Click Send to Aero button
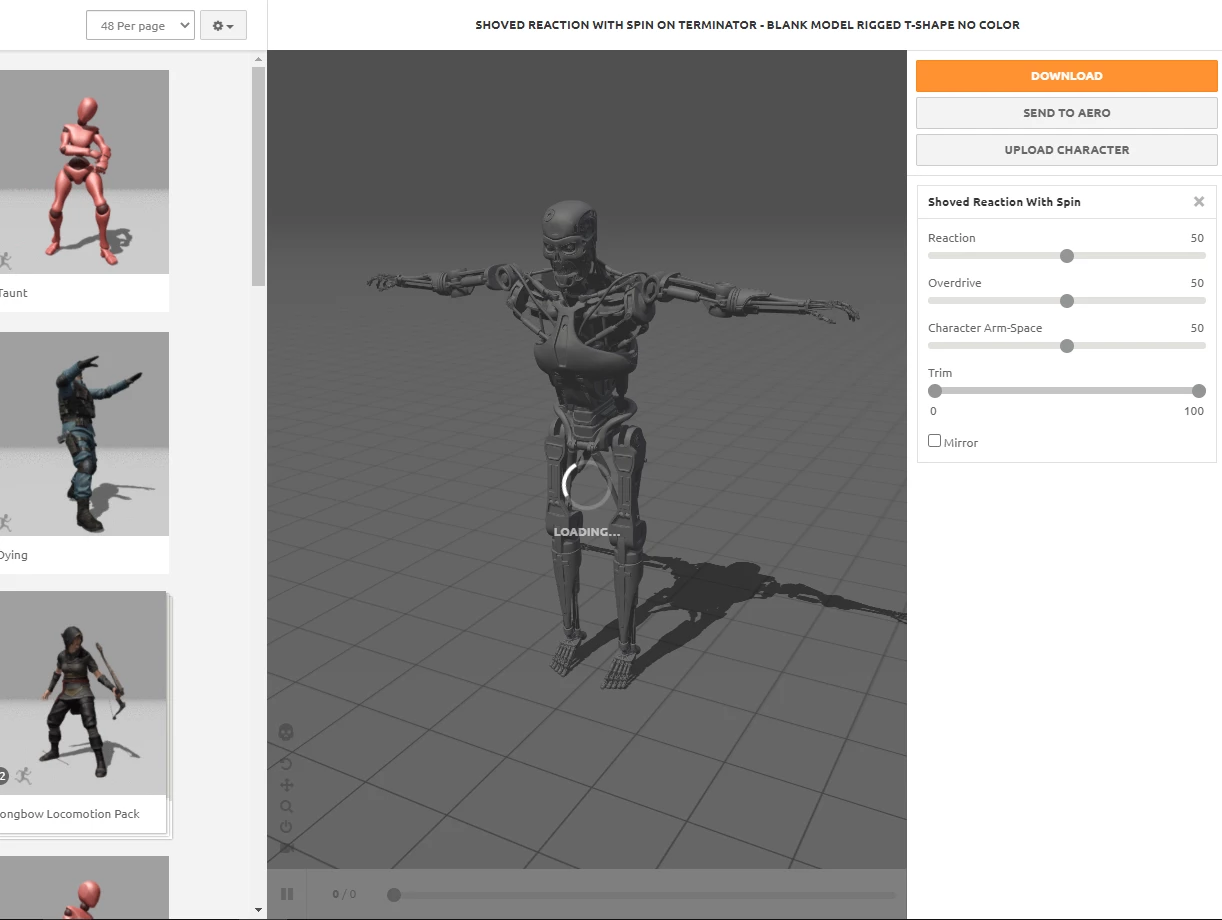Viewport: 1222px width, 920px height. pyautogui.click(x=1067, y=113)
